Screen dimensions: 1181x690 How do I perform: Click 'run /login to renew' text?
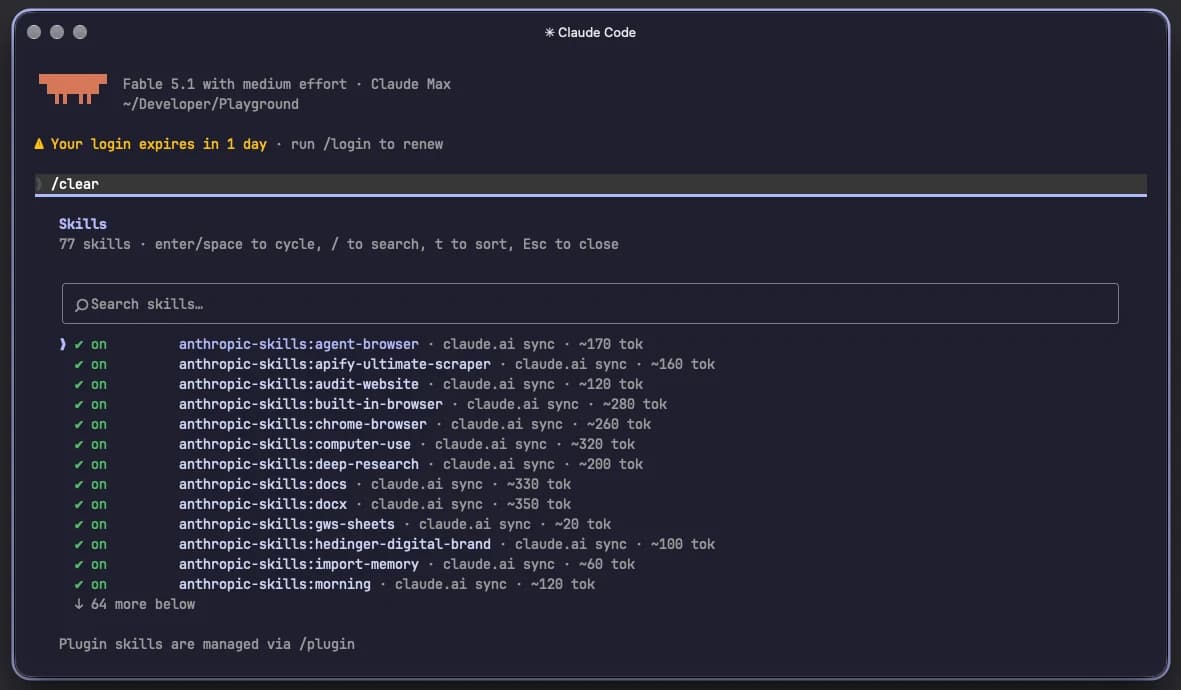tap(367, 144)
